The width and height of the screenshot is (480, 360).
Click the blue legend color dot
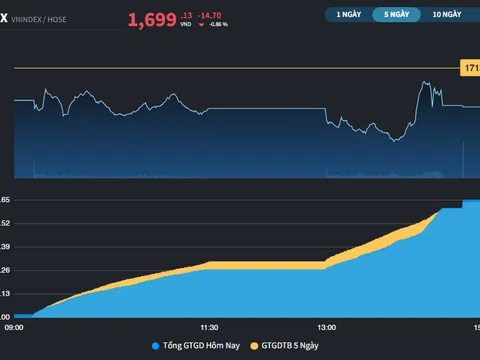[x=155, y=346]
